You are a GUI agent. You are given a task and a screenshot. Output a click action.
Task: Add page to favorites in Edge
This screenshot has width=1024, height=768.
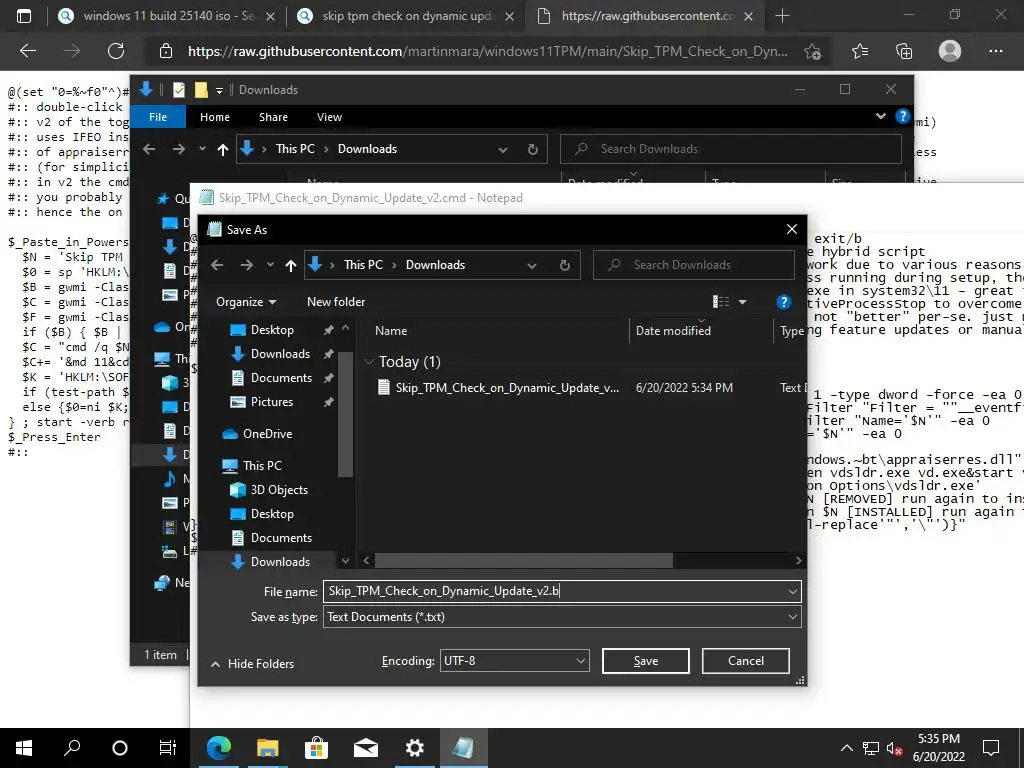(812, 51)
